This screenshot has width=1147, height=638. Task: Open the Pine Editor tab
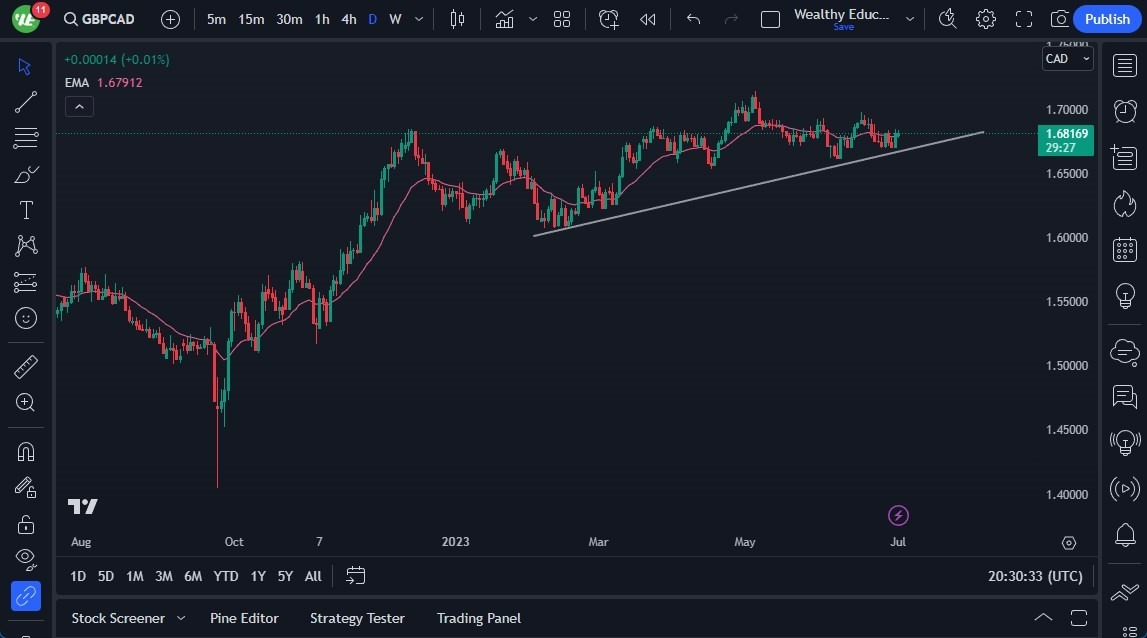point(244,618)
